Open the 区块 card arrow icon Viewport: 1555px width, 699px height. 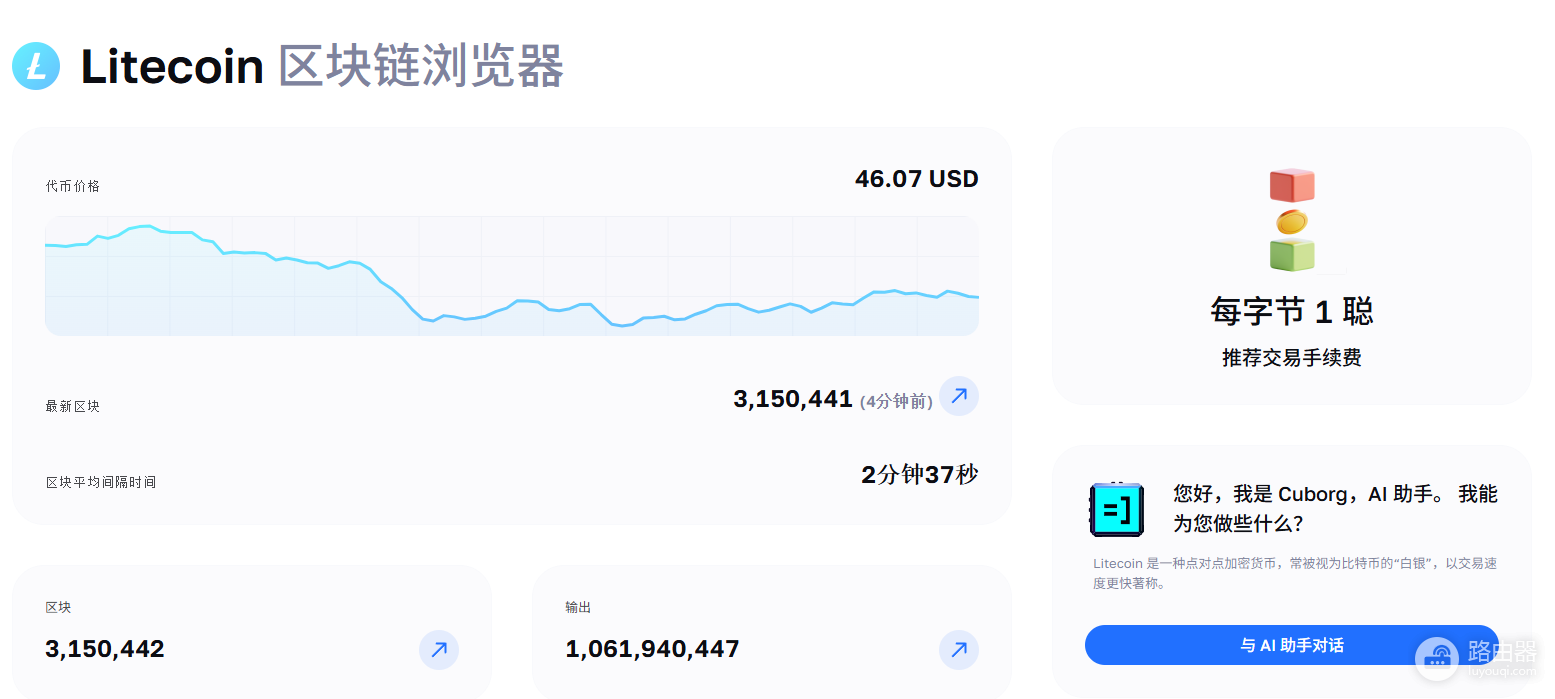438,650
